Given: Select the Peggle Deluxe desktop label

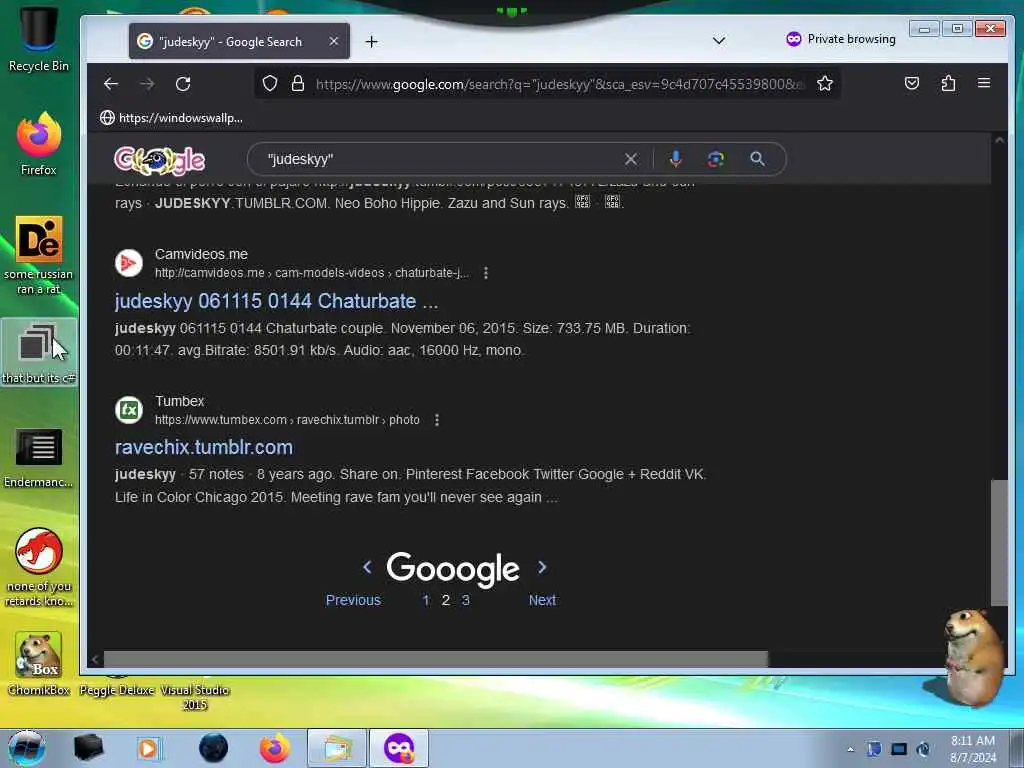Looking at the screenshot, I should pos(117,690).
